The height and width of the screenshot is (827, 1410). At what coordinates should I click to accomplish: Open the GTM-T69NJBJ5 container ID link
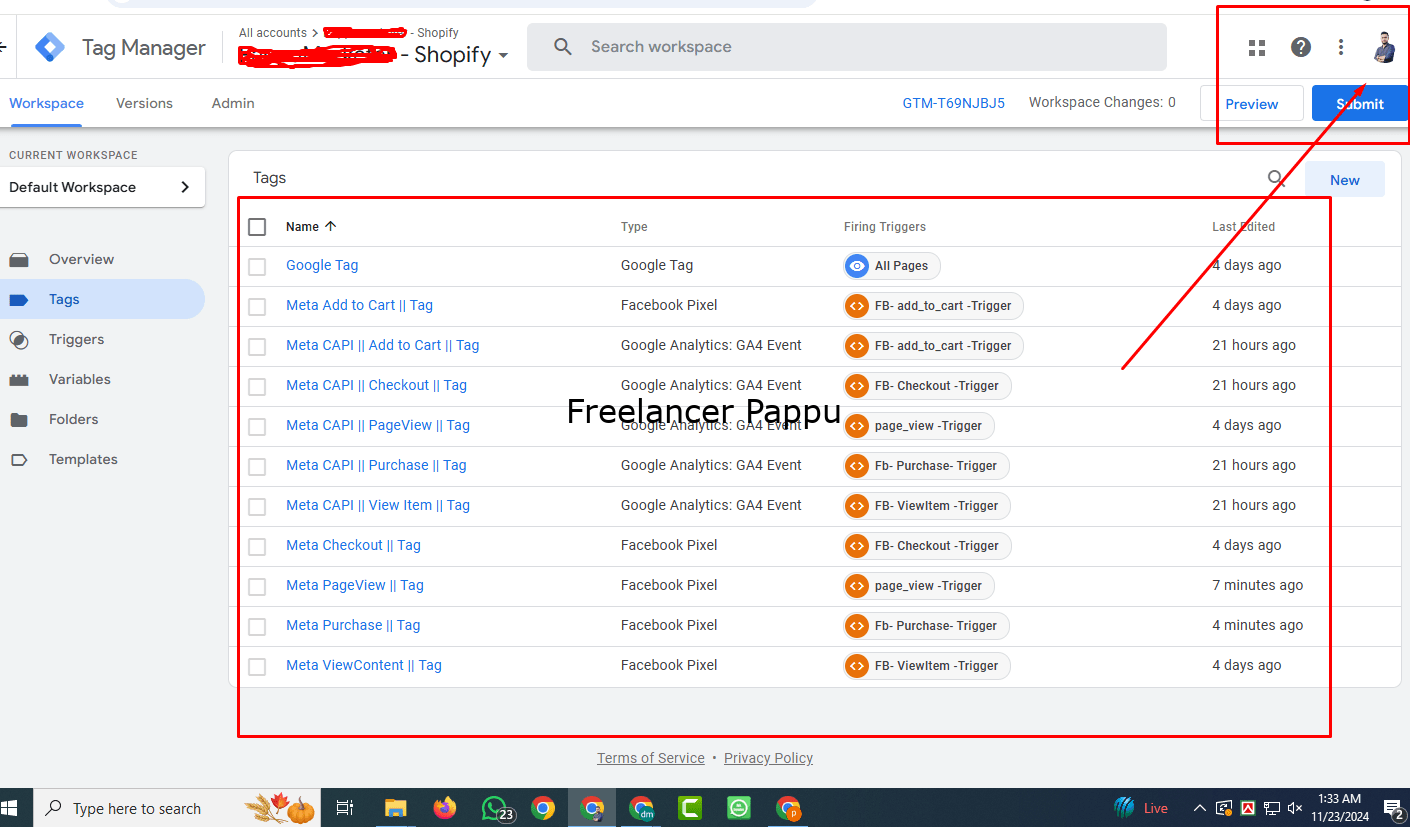point(954,103)
